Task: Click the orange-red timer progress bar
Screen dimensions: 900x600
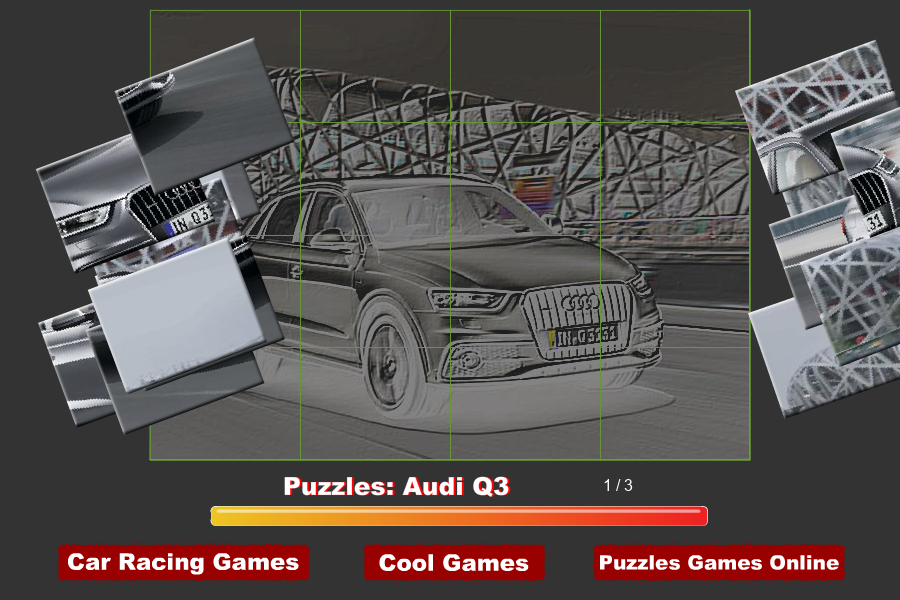Action: click(x=459, y=516)
